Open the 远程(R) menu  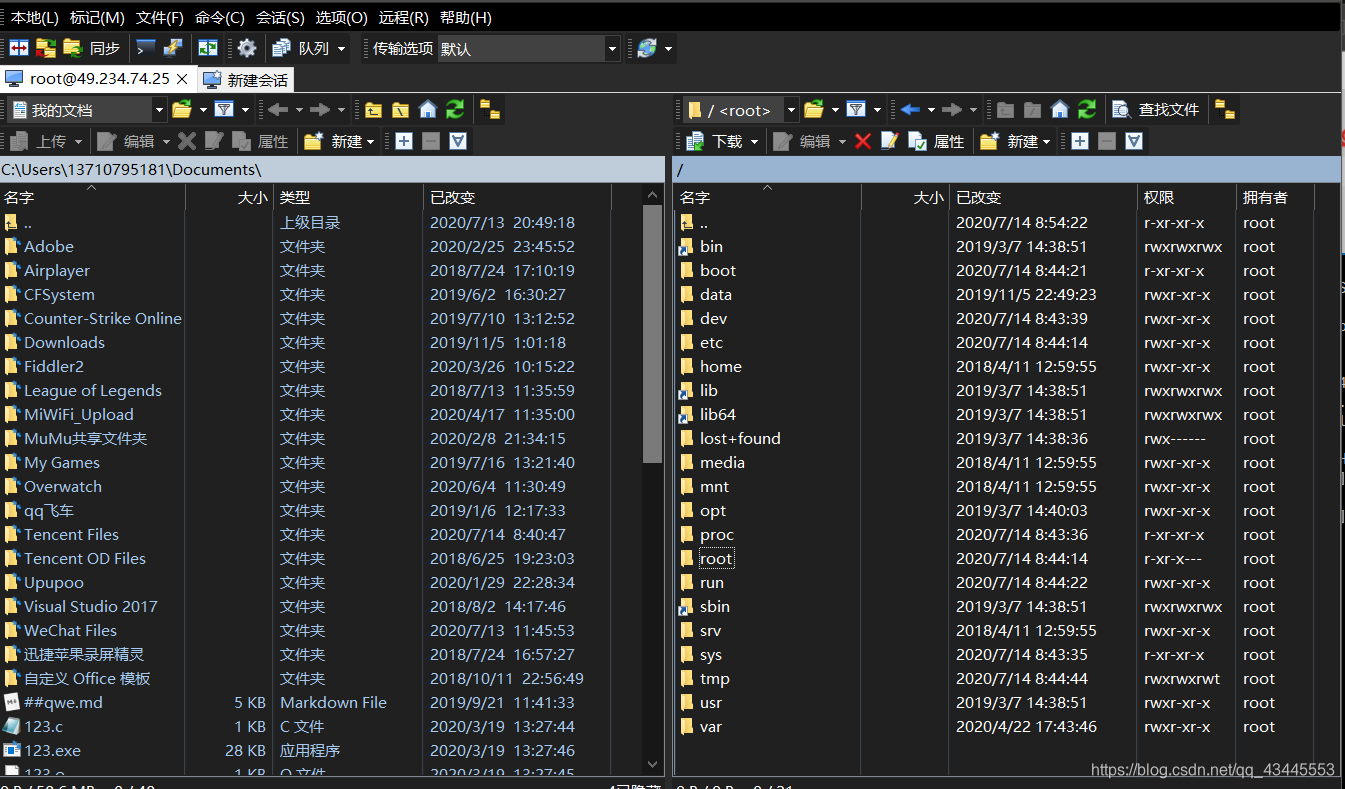point(403,18)
